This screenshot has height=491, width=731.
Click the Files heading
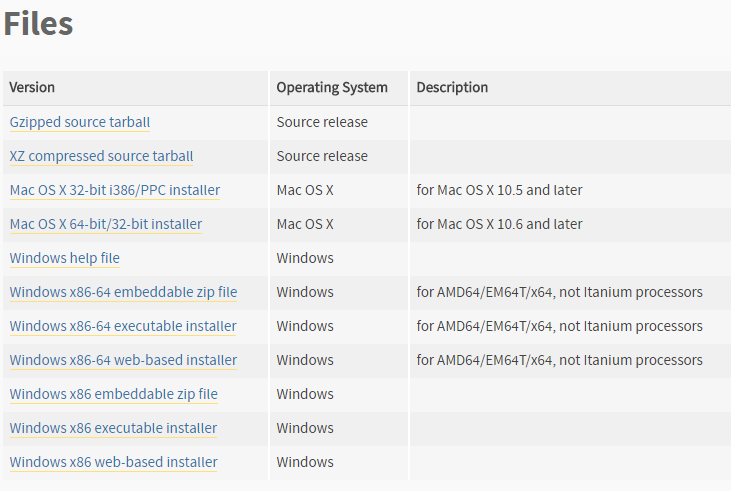pyautogui.click(x=38, y=24)
